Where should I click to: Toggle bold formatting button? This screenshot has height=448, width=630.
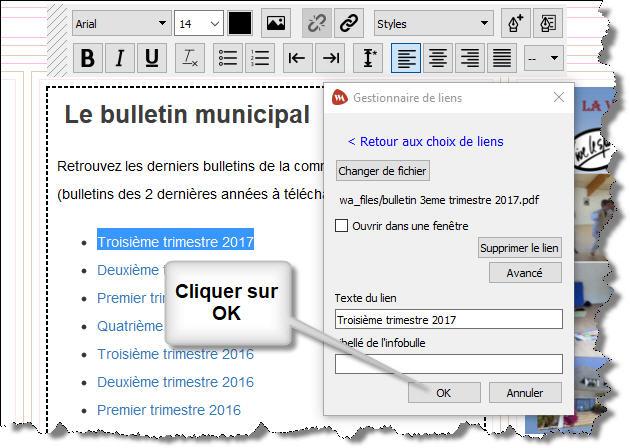coord(88,58)
